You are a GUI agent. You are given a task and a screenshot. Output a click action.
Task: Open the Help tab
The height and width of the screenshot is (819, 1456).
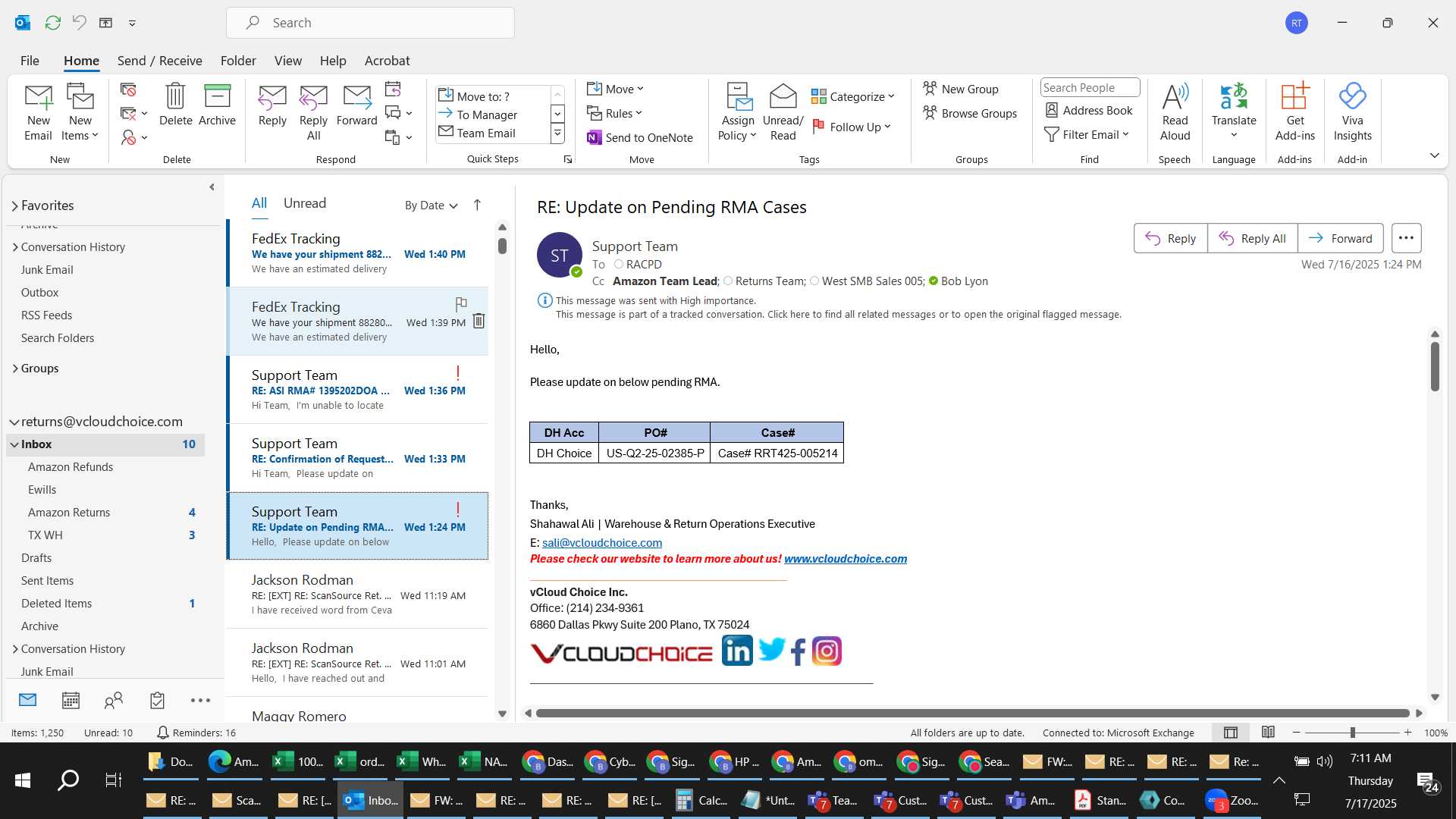coord(333,61)
